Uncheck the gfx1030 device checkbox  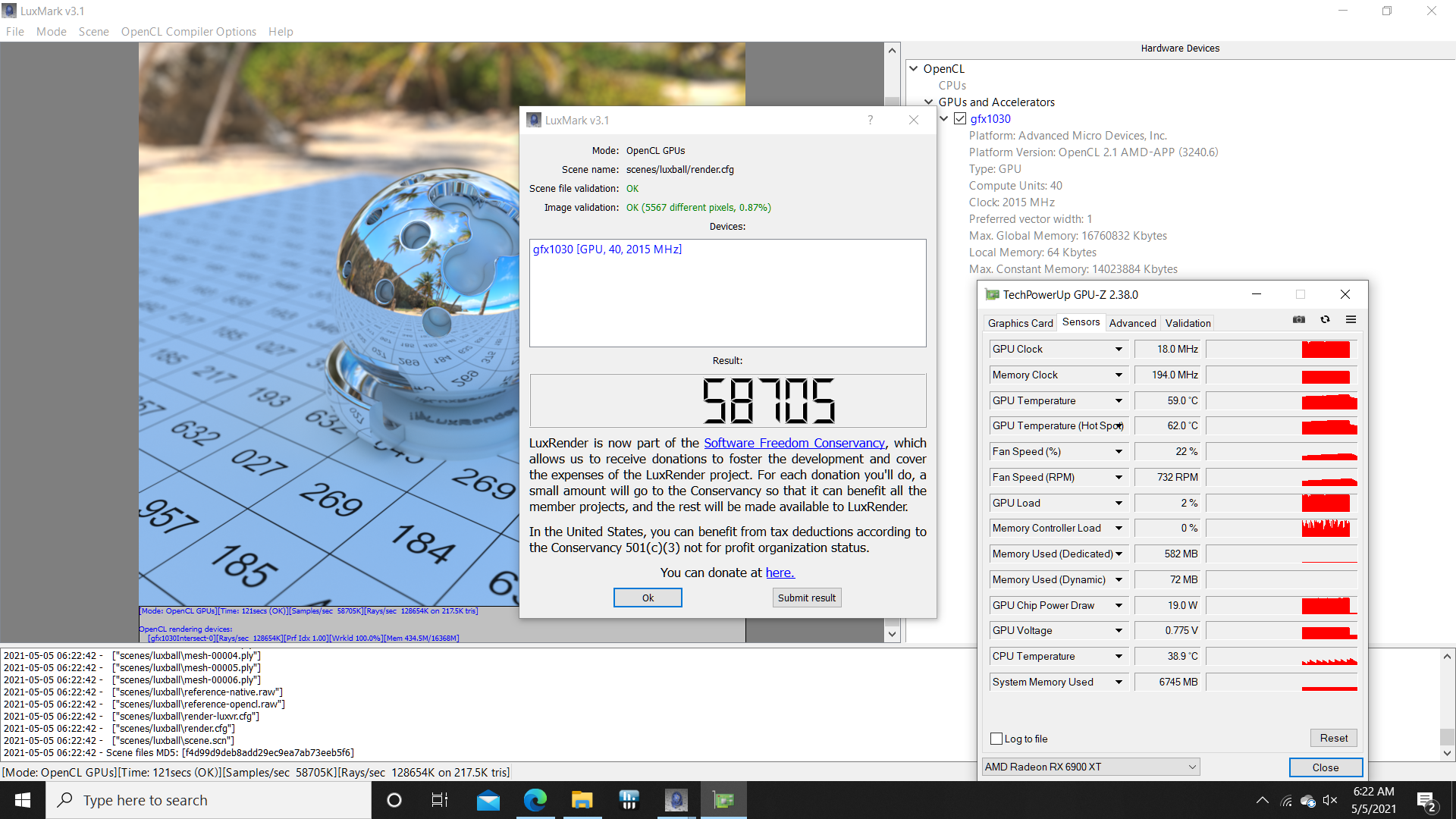click(960, 119)
